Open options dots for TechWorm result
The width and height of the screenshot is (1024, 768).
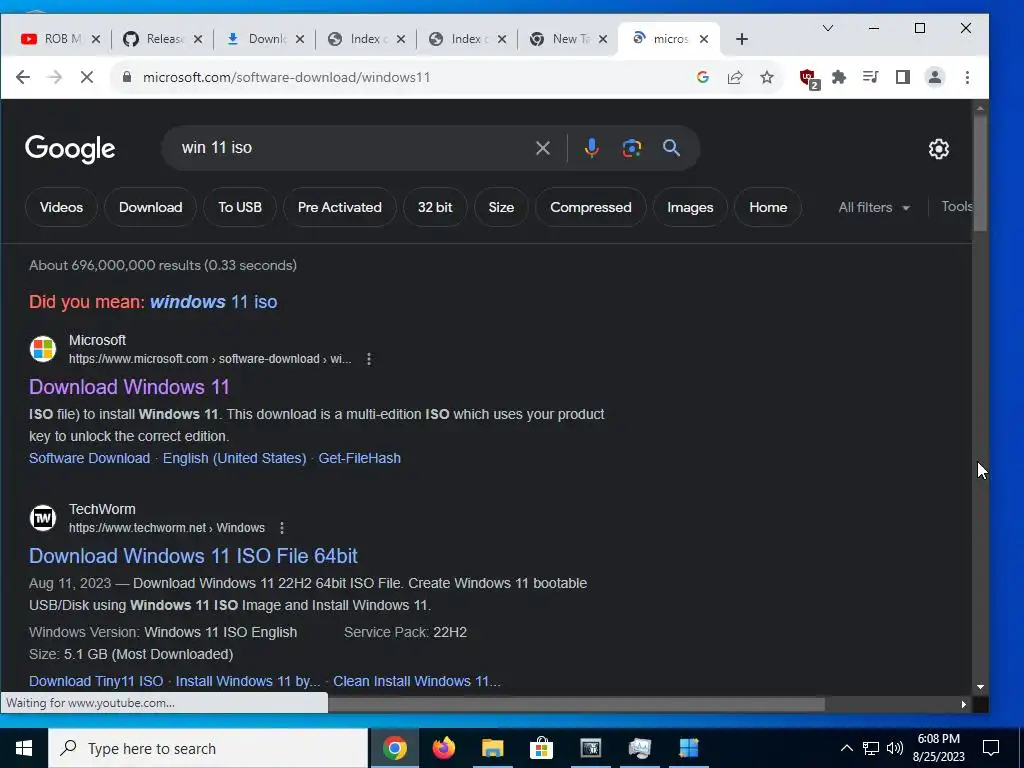pos(281,528)
